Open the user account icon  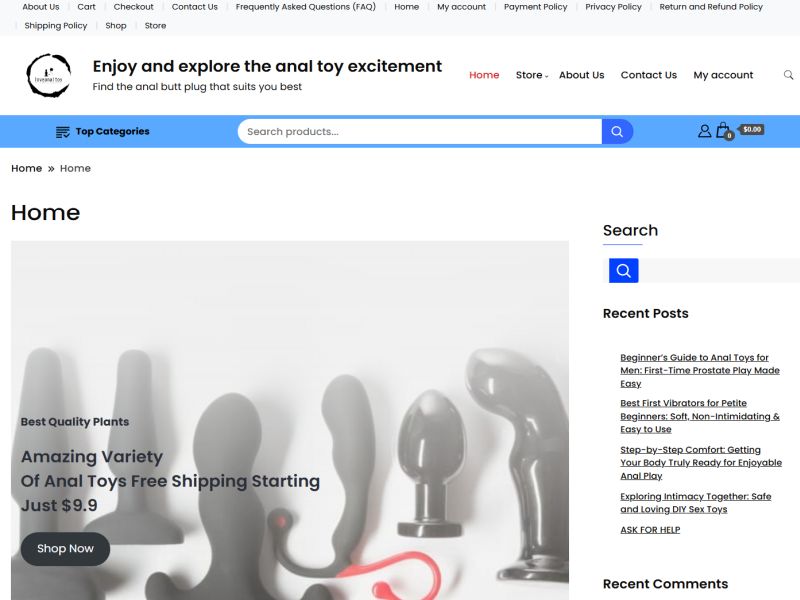[x=705, y=131]
